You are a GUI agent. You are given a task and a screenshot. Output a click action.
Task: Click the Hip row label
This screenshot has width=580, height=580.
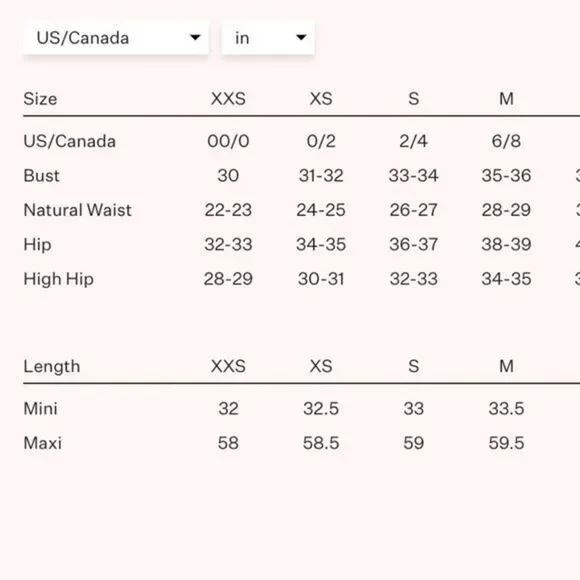pos(37,245)
